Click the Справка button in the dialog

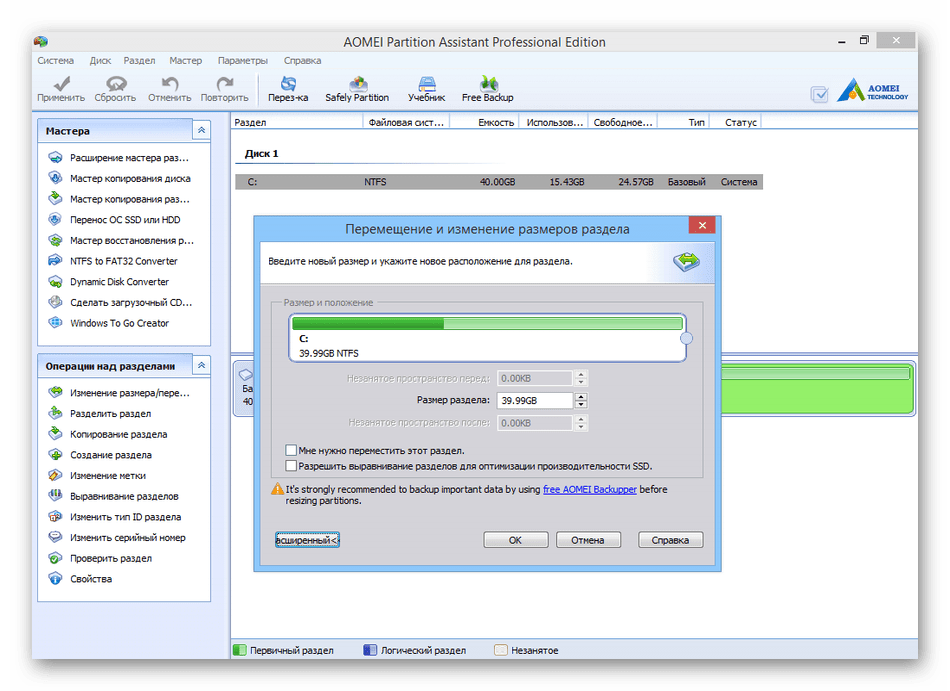[x=671, y=540]
